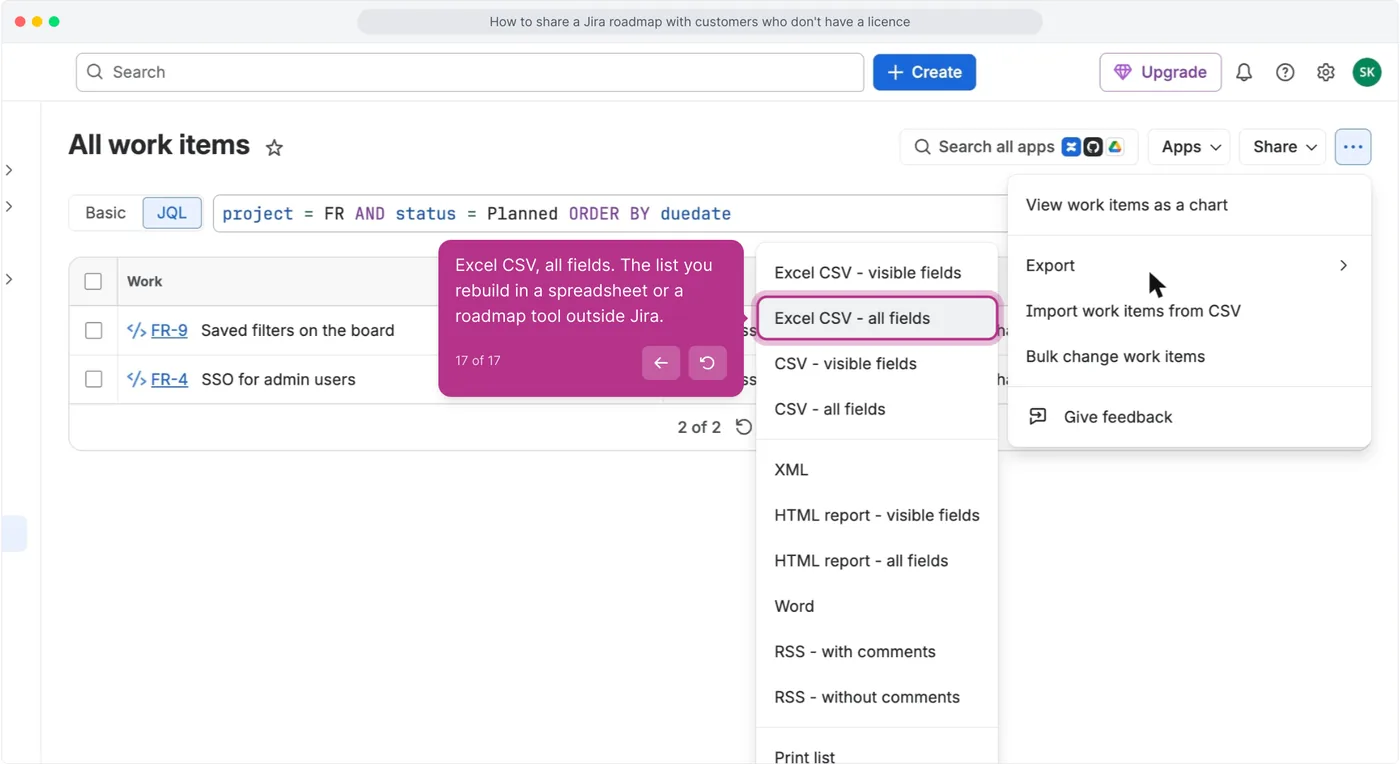This screenshot has width=1400, height=764.
Task: Export HTML report - visible fields
Action: click(x=877, y=515)
